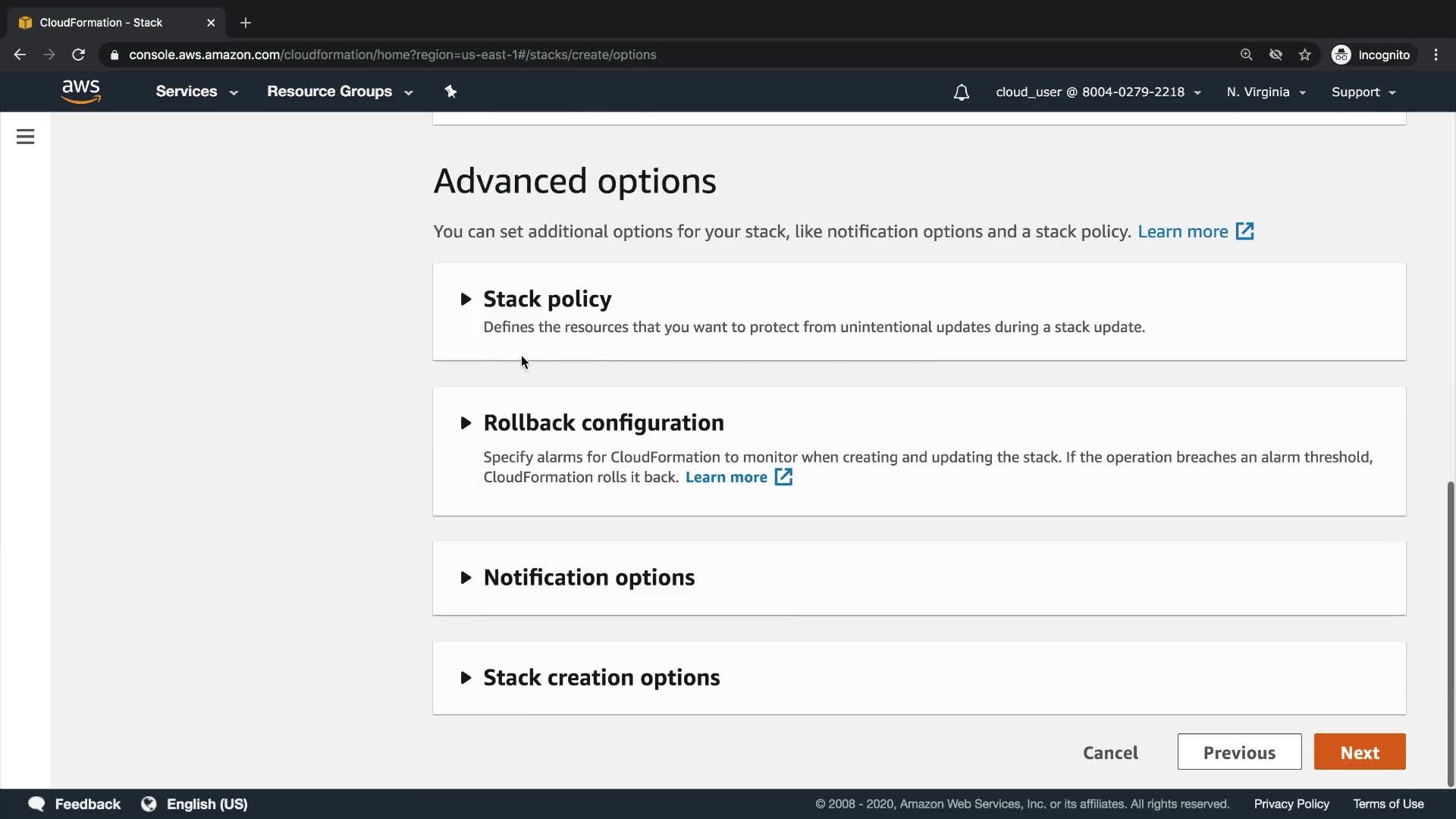Expand the Notification options section
This screenshot has width=1456, height=819.
pos(588,577)
